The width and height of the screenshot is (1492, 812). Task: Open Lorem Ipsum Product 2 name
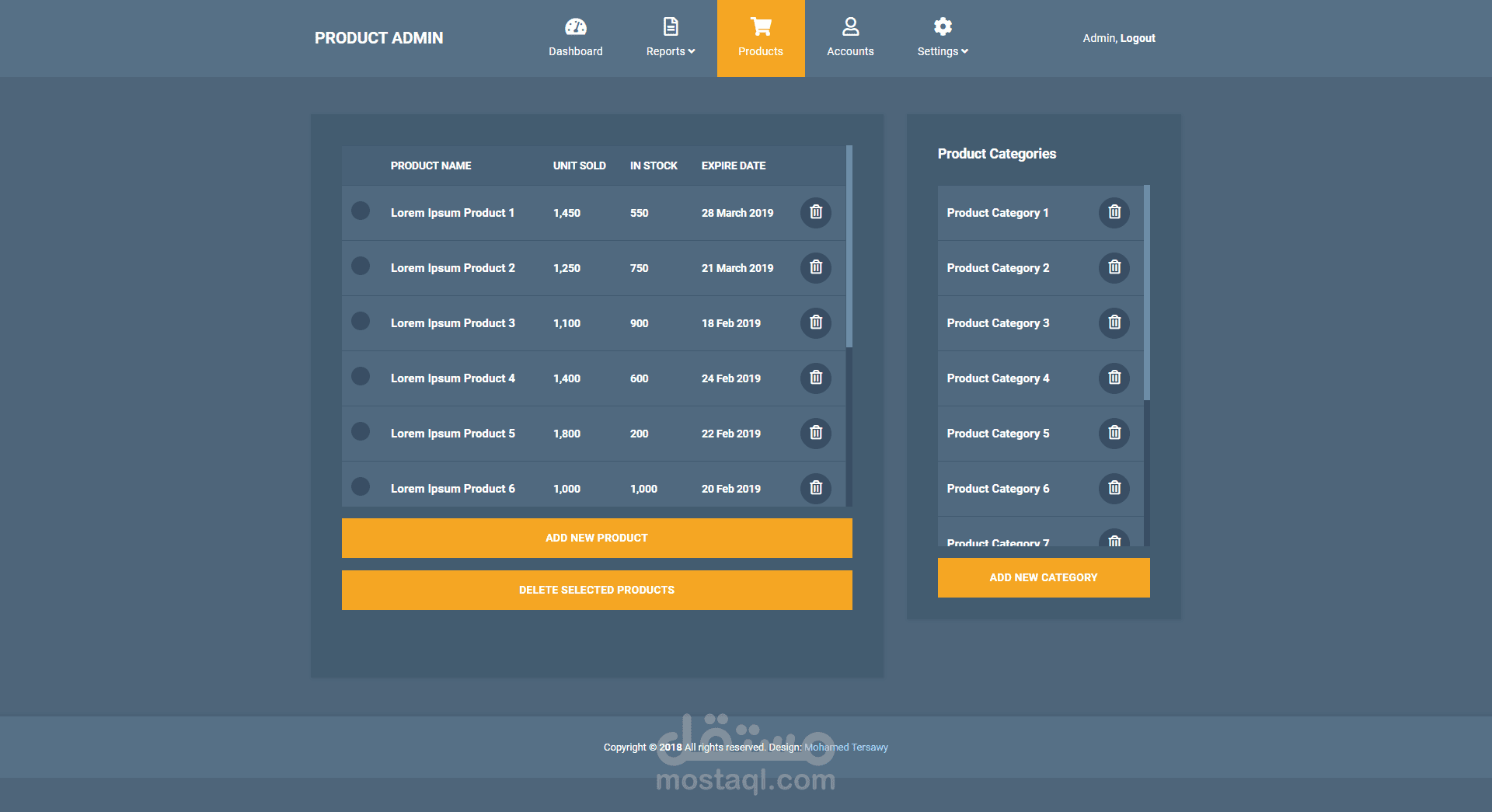tap(452, 268)
